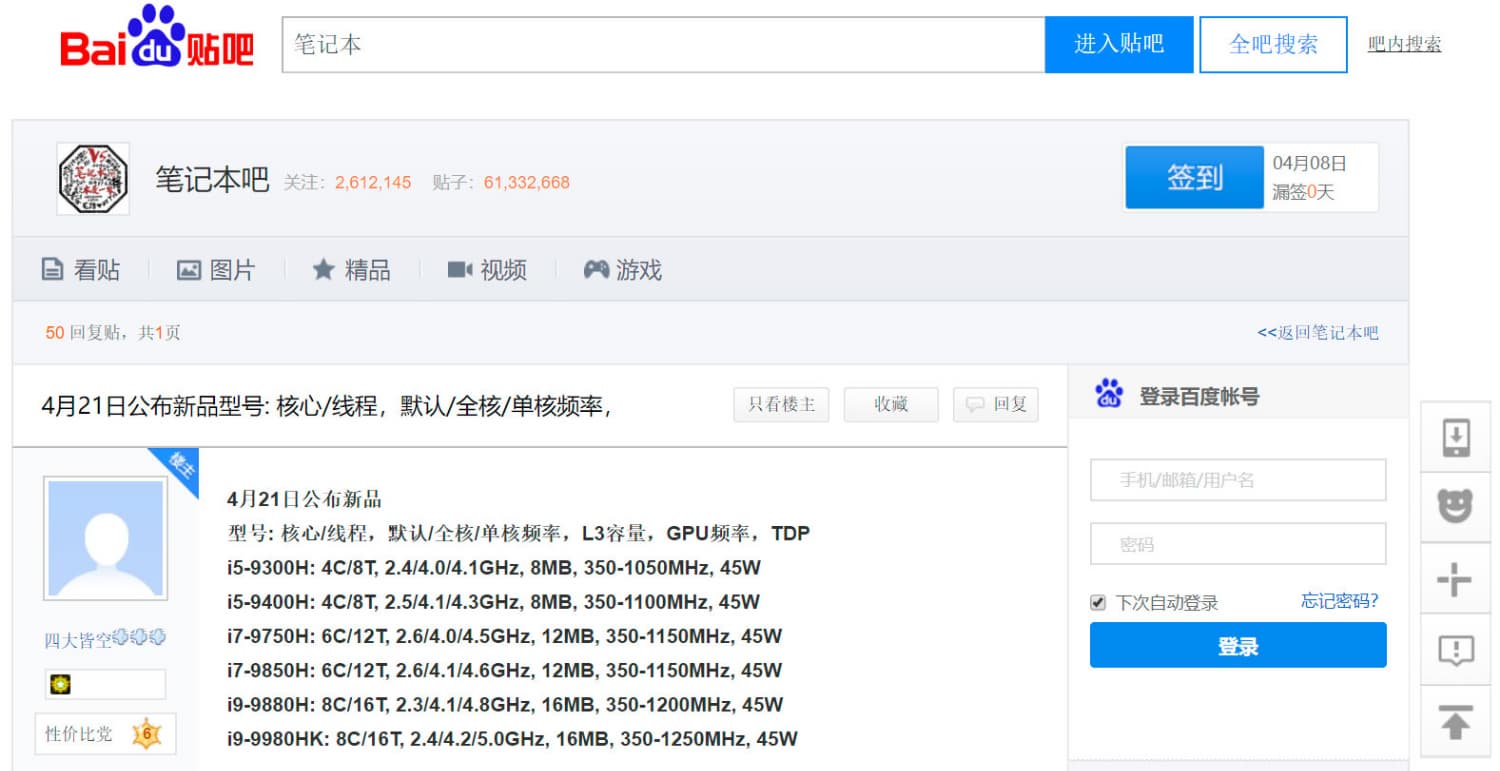The image size is (1500, 771).
Task: Click the Baidu Tieba logo
Action: [157, 37]
